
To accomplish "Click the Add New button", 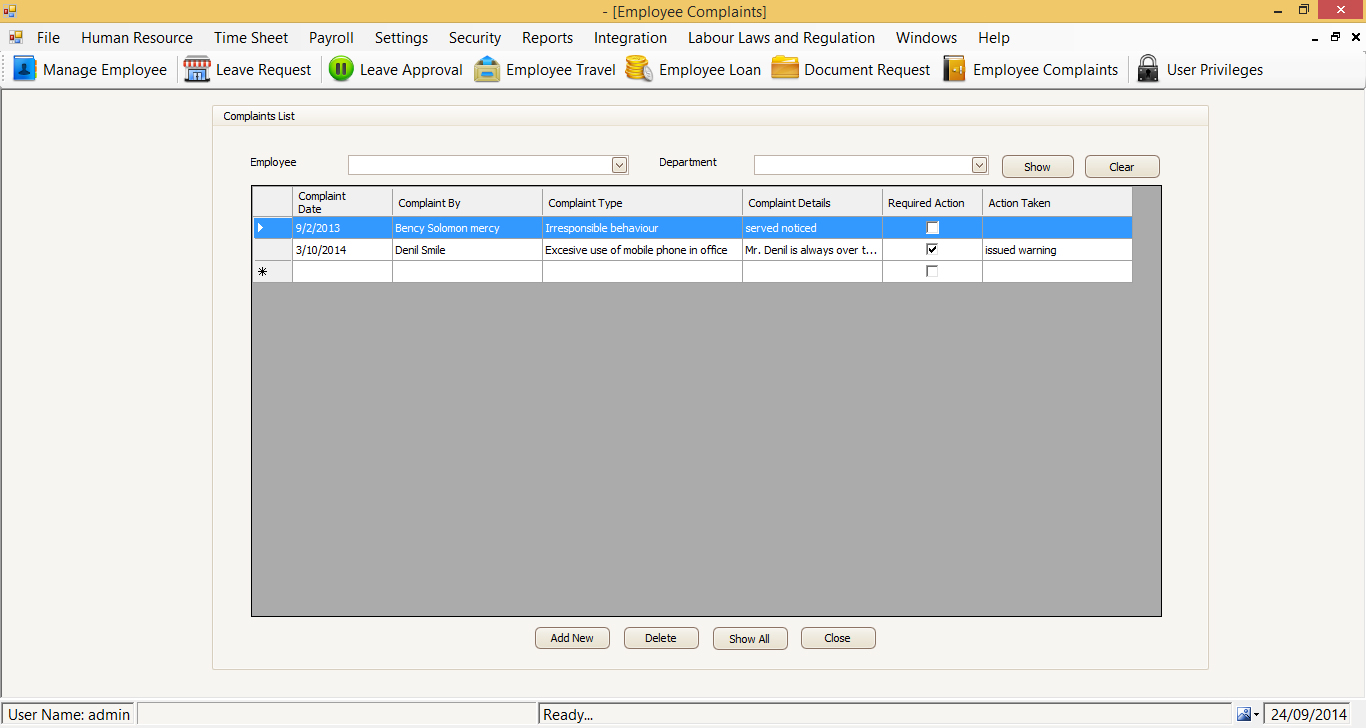I will pyautogui.click(x=572, y=638).
